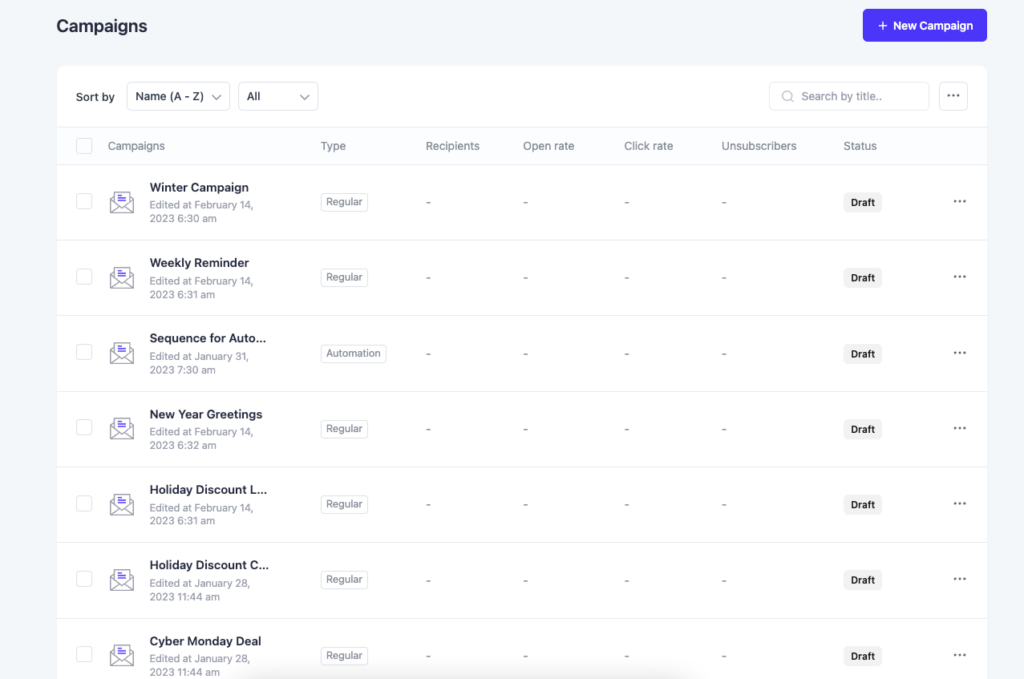
Task: Open the actions menu for Weekly Reminder
Action: coord(959,277)
